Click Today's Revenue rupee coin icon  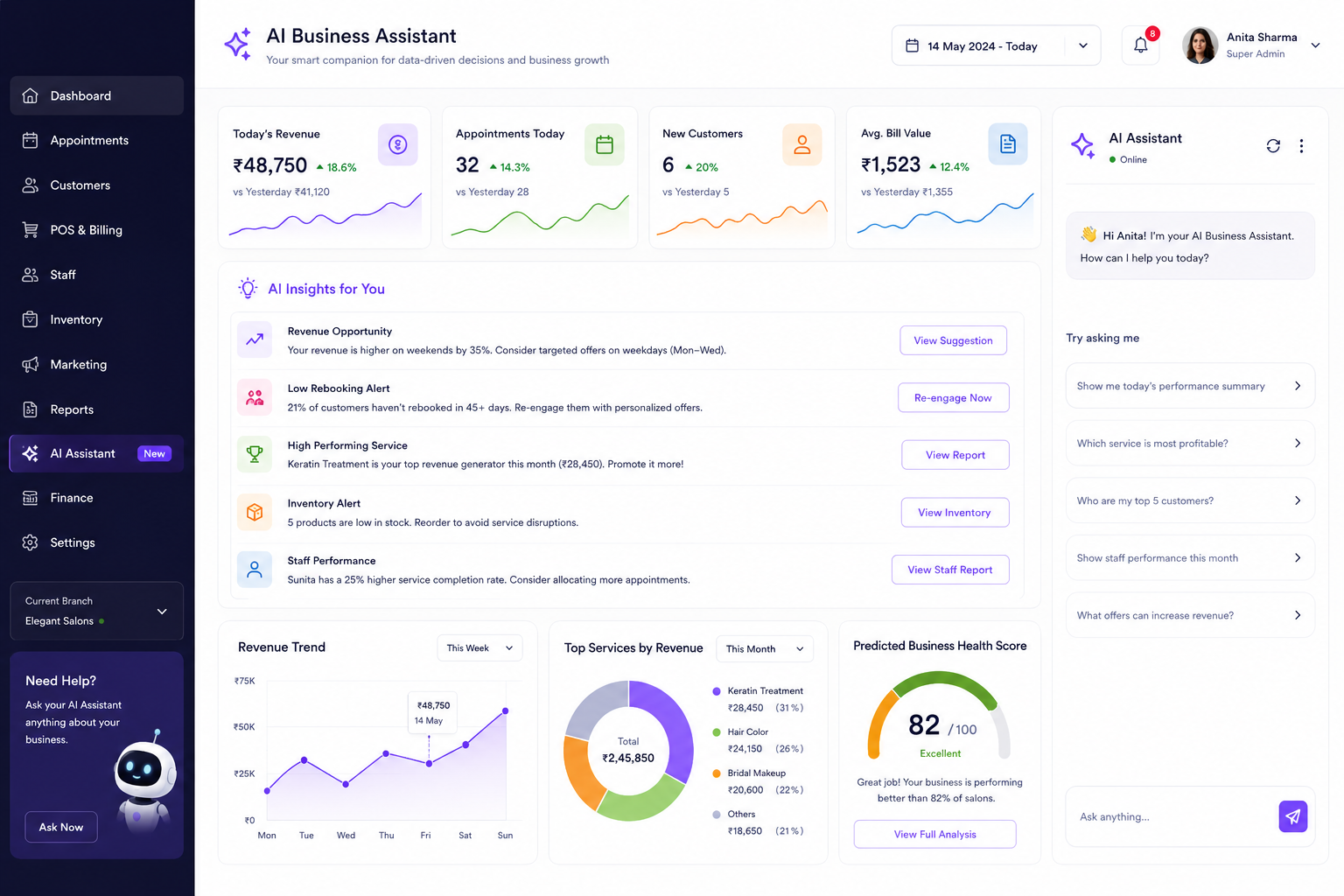398,144
